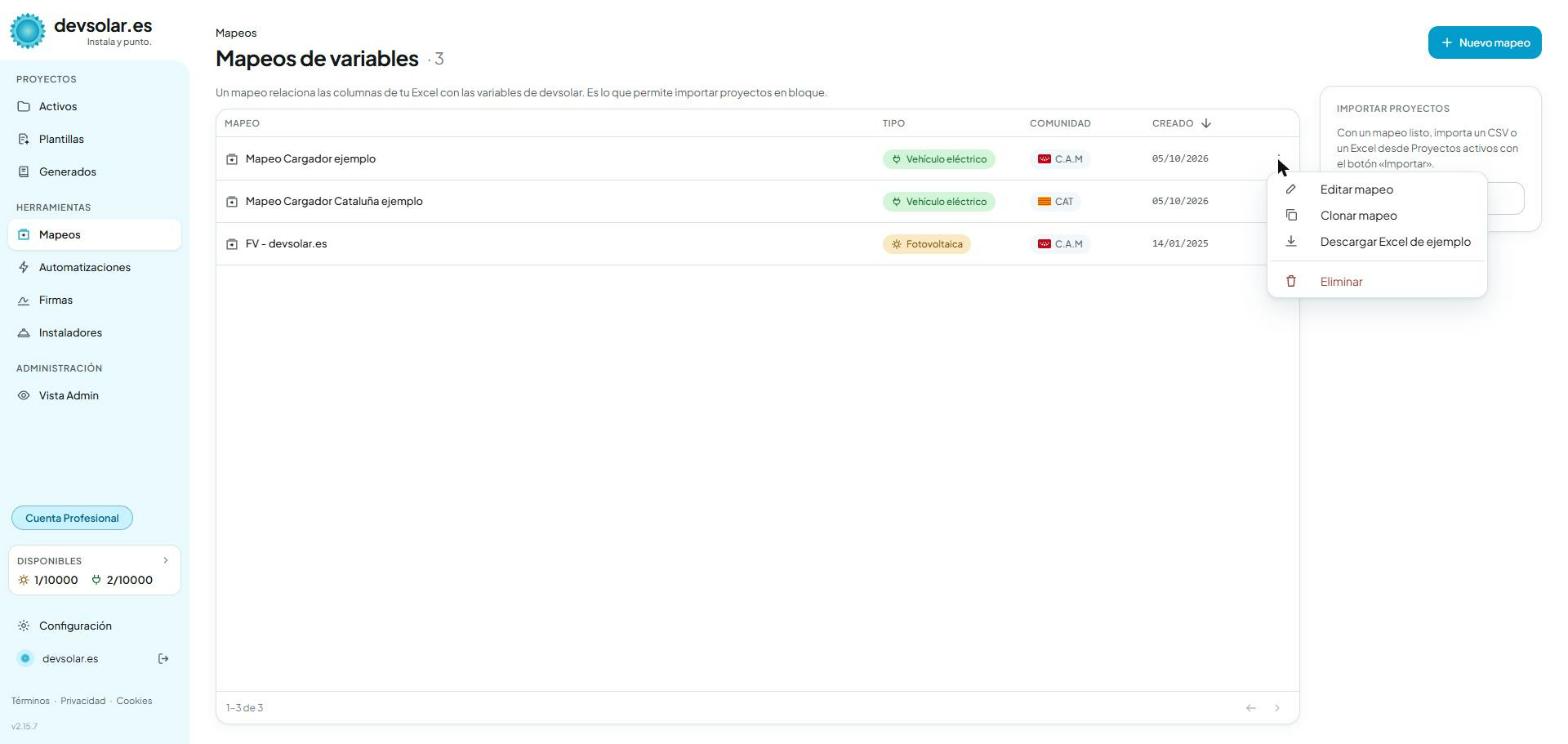Click the 14/01/2025 creation date

(1180, 244)
